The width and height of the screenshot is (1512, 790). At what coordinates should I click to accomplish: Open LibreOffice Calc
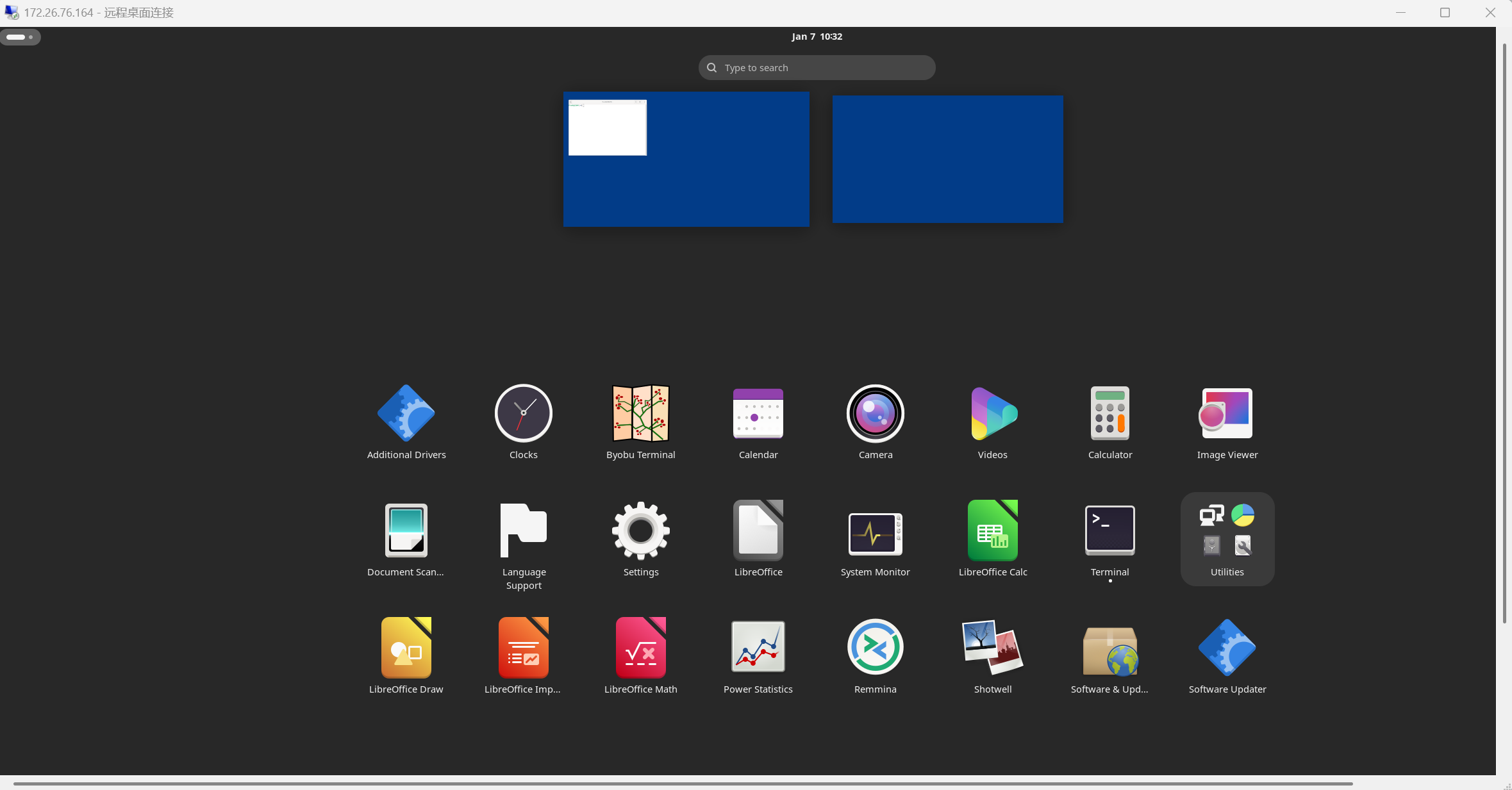pyautogui.click(x=992, y=531)
